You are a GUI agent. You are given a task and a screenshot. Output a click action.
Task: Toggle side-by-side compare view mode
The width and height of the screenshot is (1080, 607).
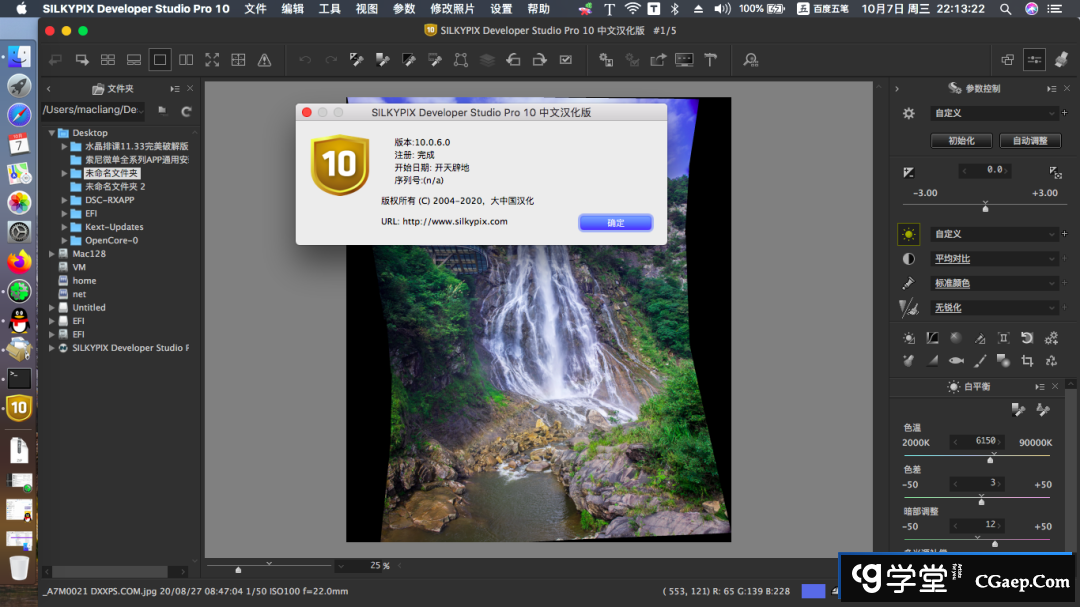coord(186,60)
